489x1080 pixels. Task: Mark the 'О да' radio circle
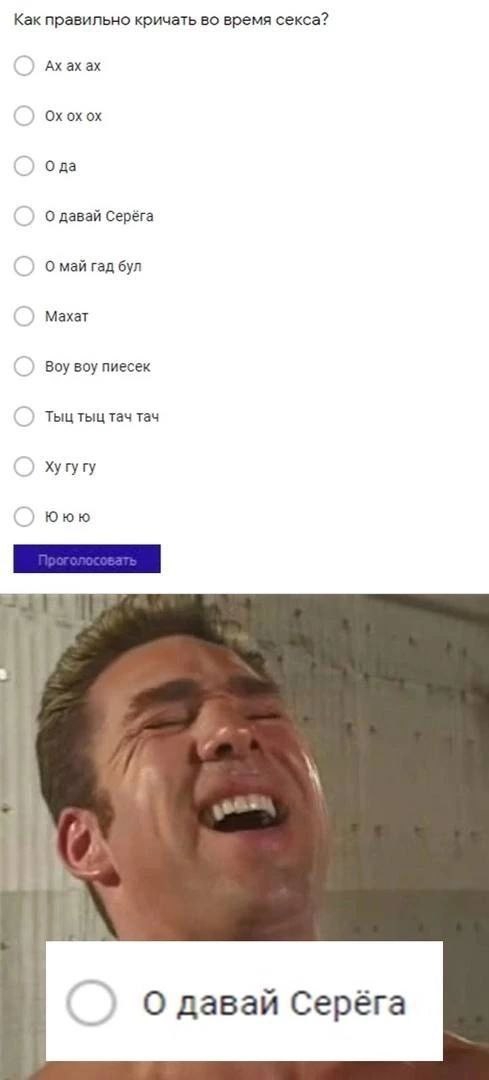(x=24, y=166)
